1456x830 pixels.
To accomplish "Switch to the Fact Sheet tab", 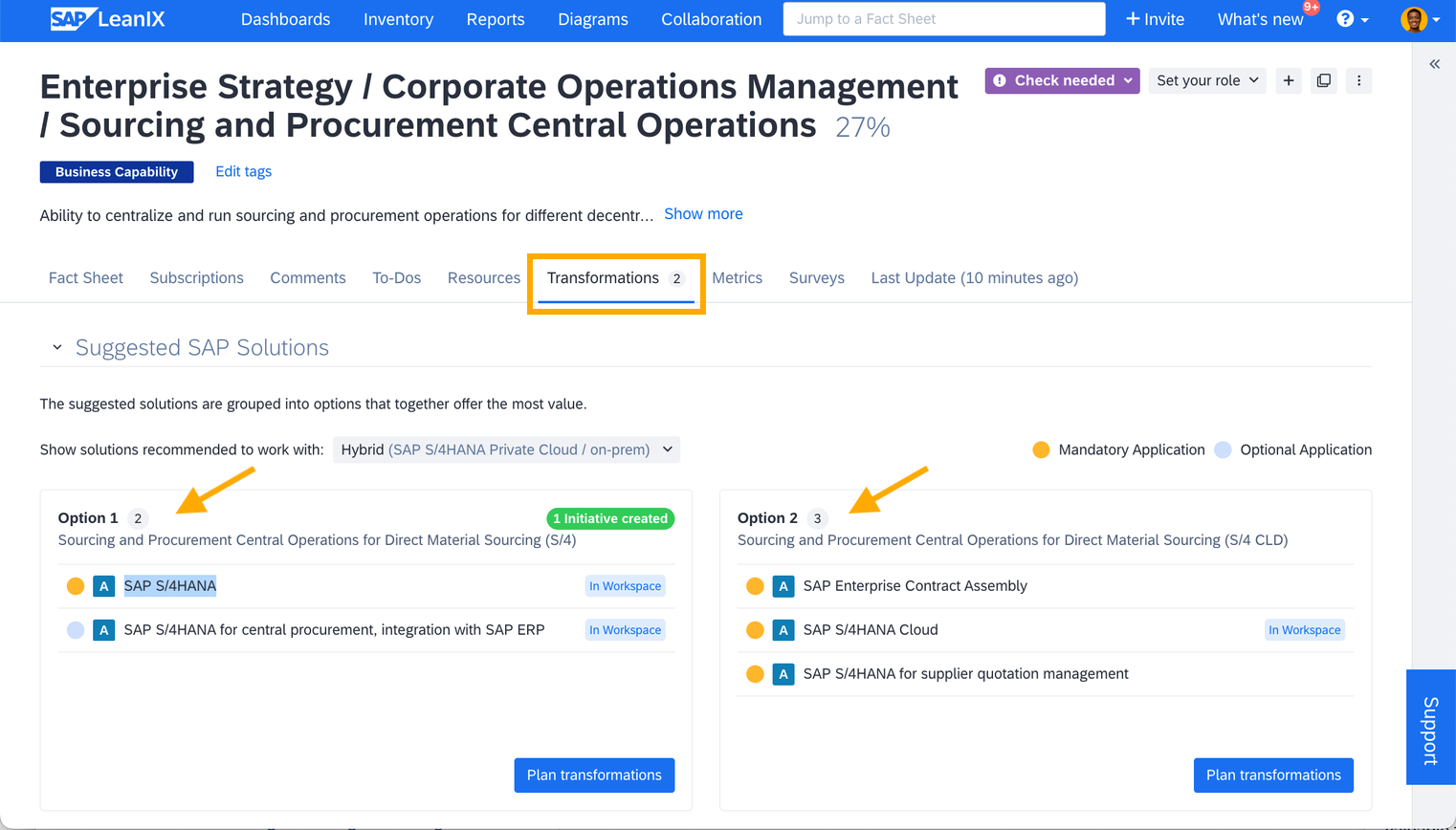I will point(85,278).
